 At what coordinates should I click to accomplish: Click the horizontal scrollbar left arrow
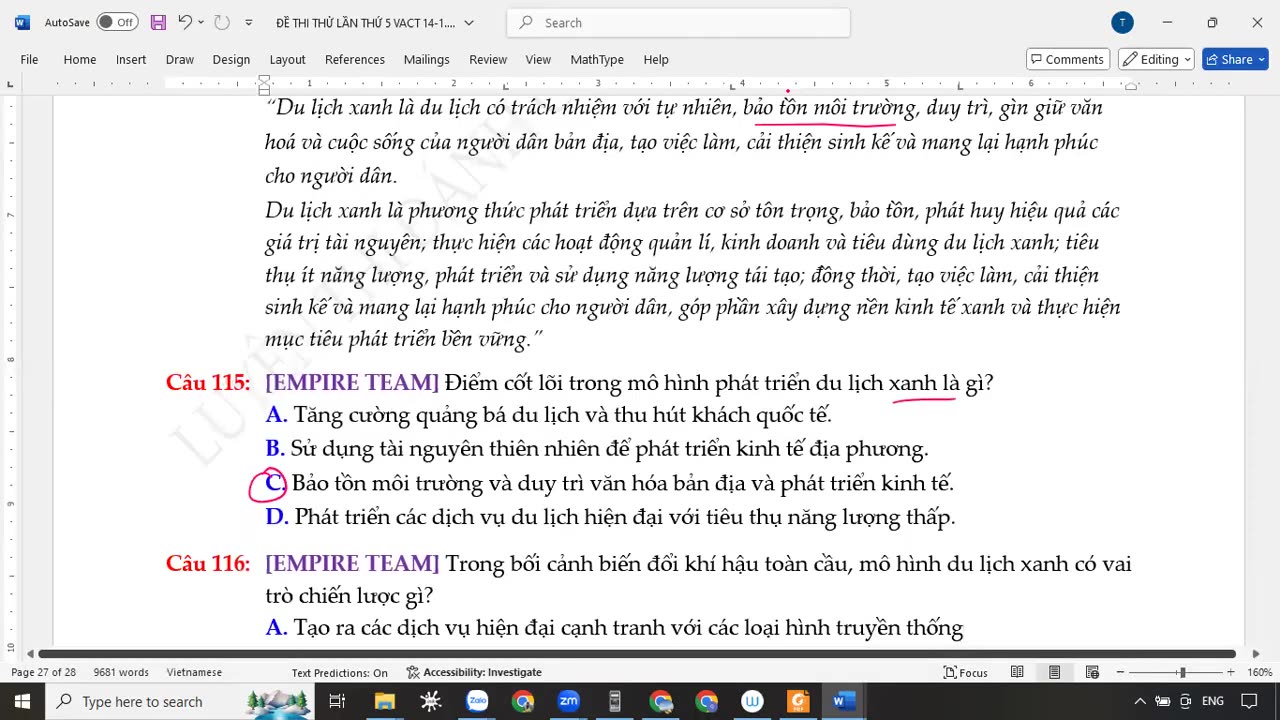tap(29, 654)
